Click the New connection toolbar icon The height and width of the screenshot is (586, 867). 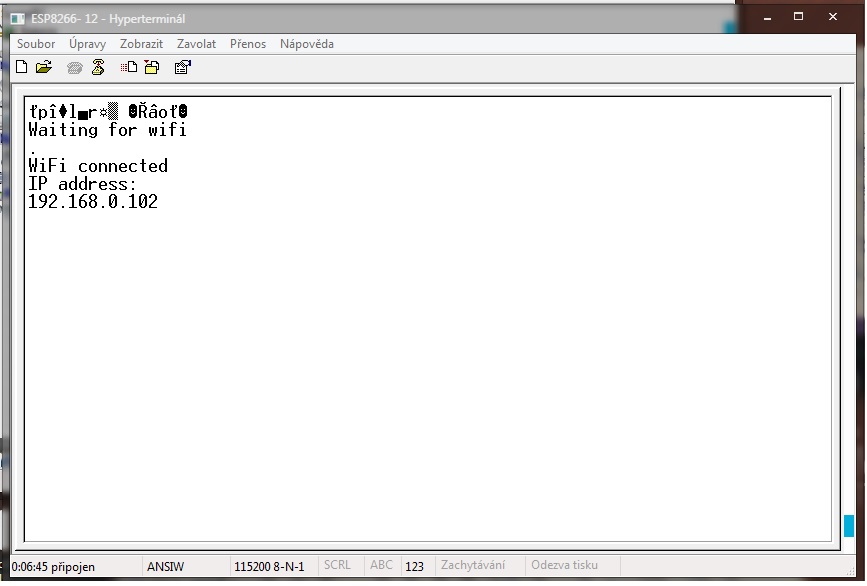tap(22, 68)
